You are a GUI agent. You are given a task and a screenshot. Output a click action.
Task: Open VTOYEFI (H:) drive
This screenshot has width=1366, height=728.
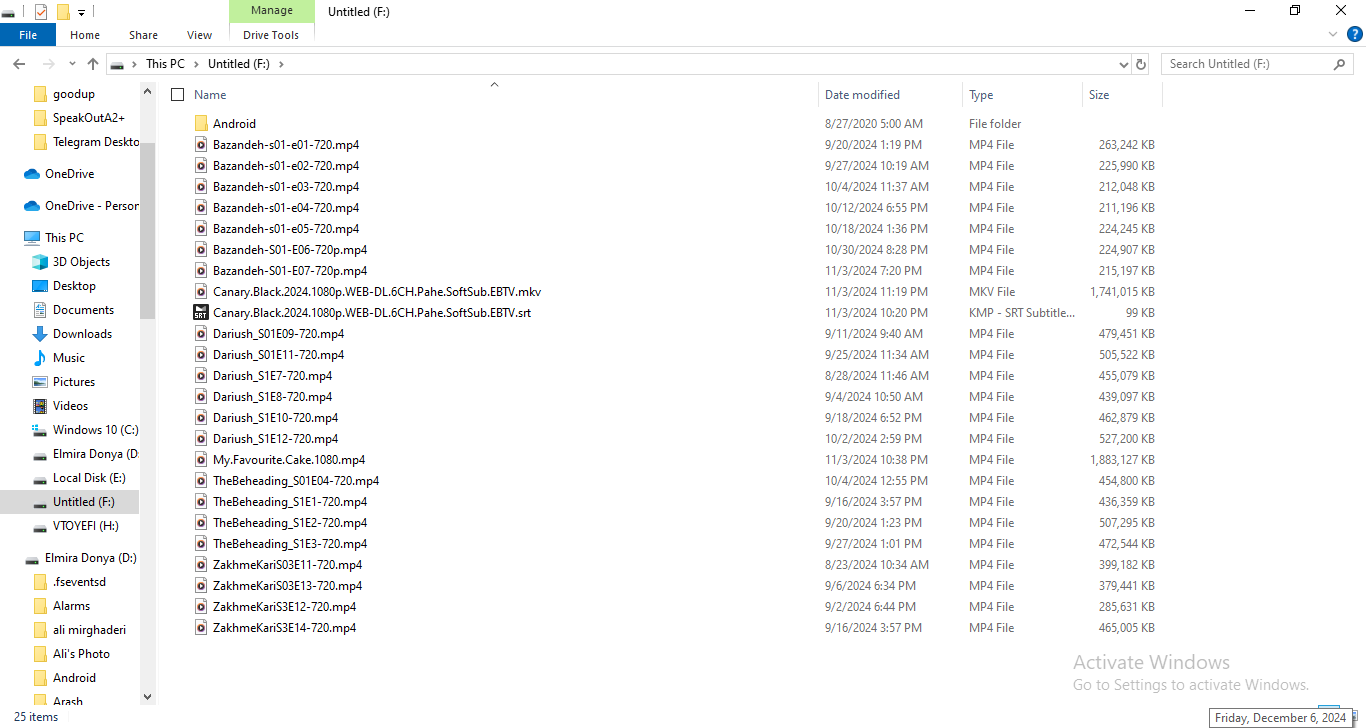tap(85, 526)
